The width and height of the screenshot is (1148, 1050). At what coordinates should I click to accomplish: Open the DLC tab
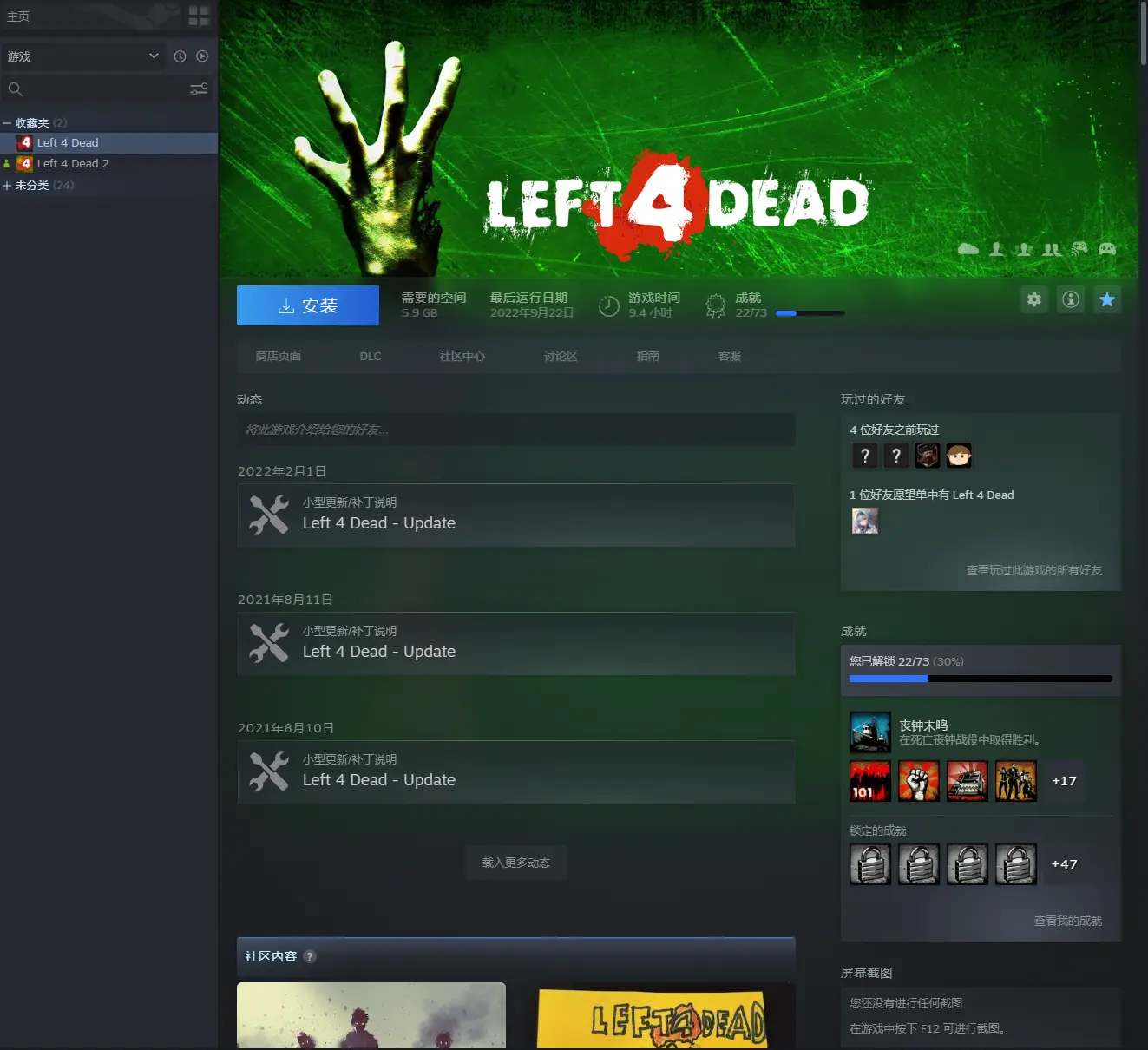pos(371,356)
